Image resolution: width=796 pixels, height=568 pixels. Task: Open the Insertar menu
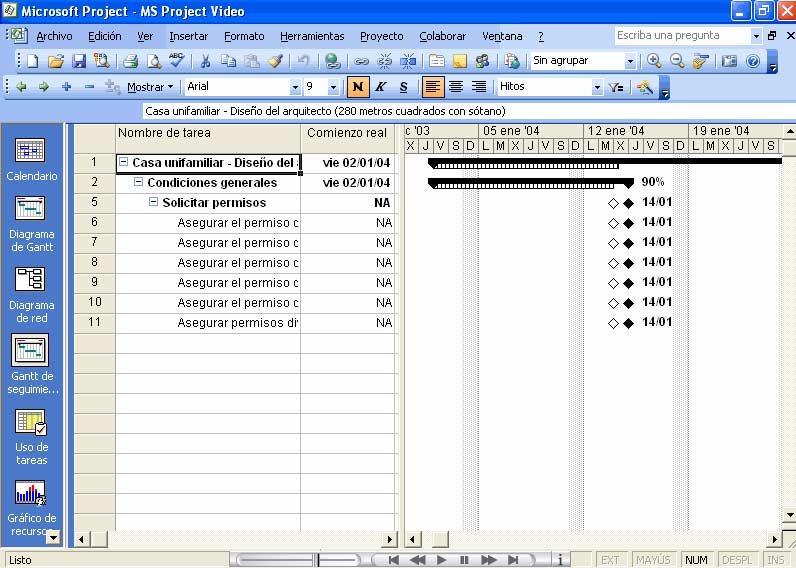tap(189, 36)
